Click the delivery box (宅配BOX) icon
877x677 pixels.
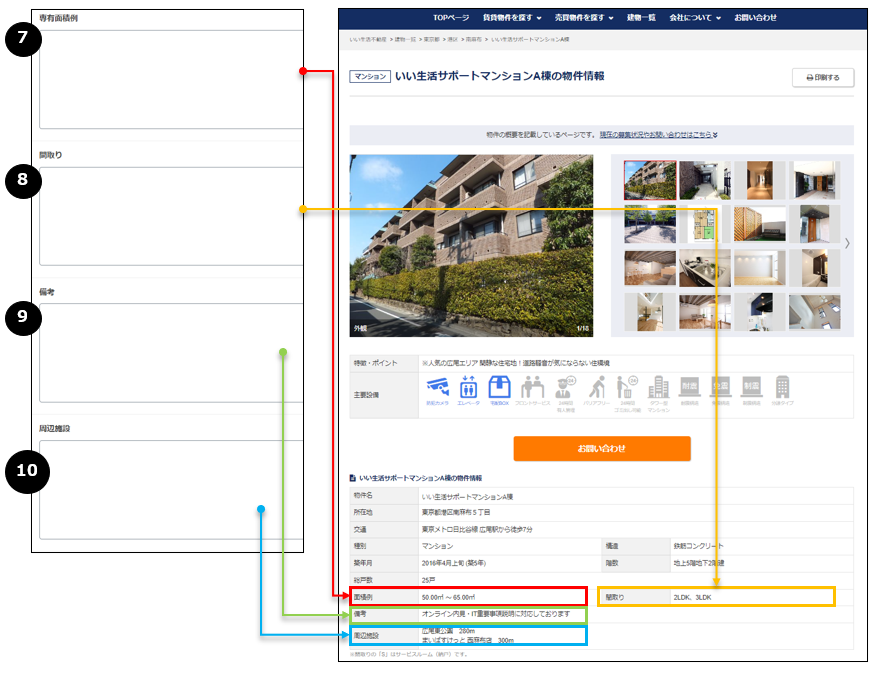pos(499,389)
